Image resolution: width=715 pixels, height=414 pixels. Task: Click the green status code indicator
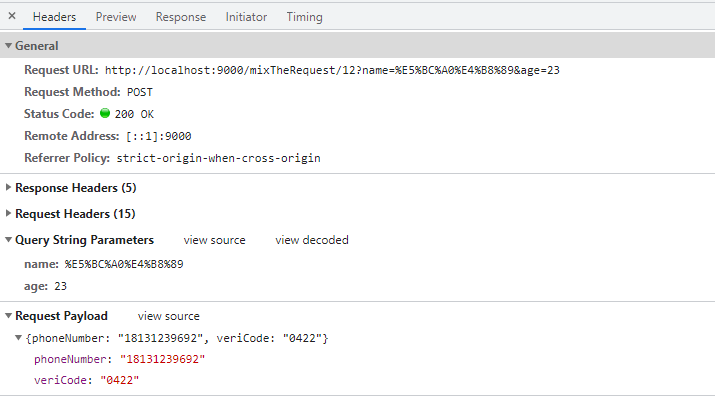pos(105,113)
